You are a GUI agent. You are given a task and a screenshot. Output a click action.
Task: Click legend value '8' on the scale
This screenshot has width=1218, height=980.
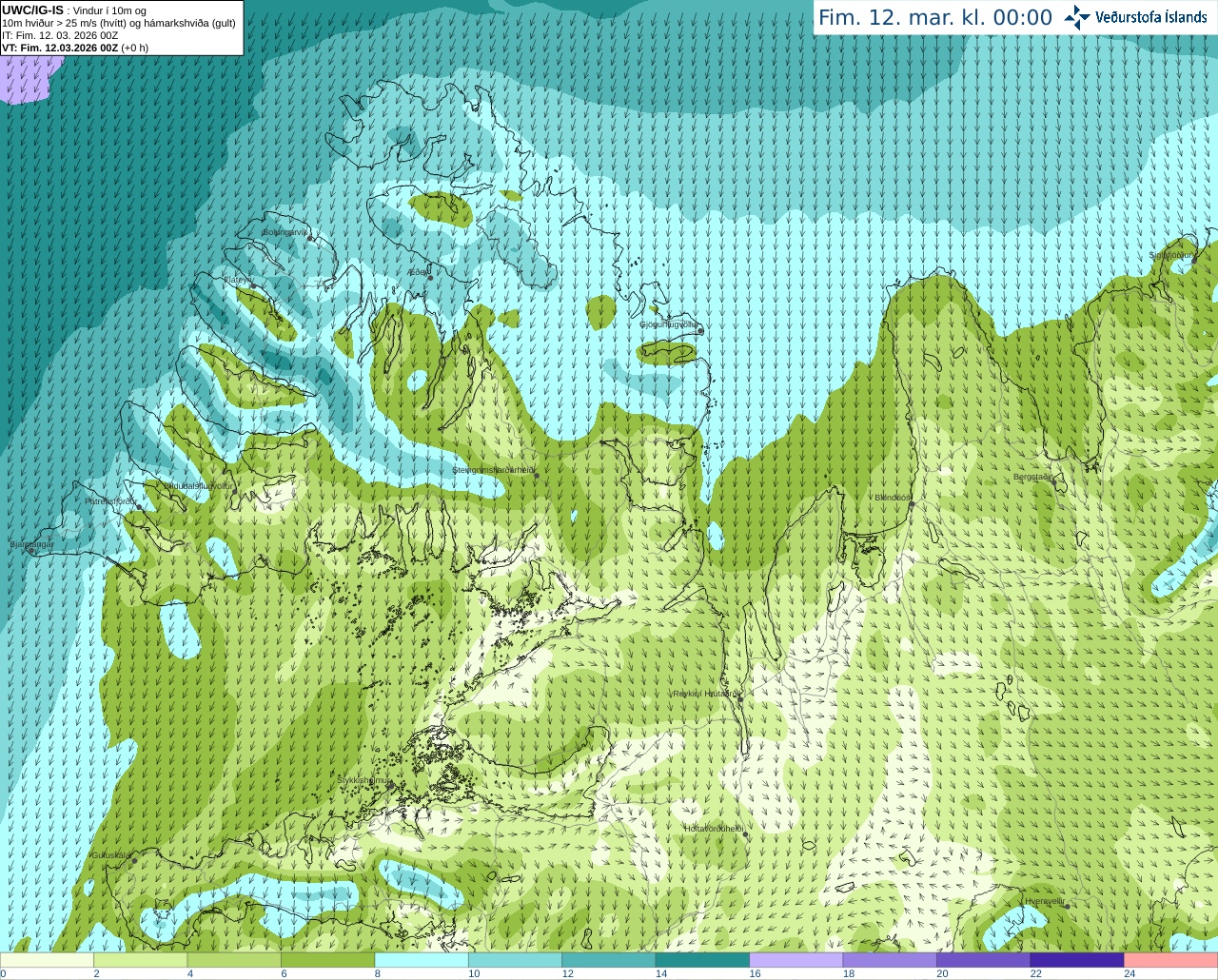click(378, 973)
